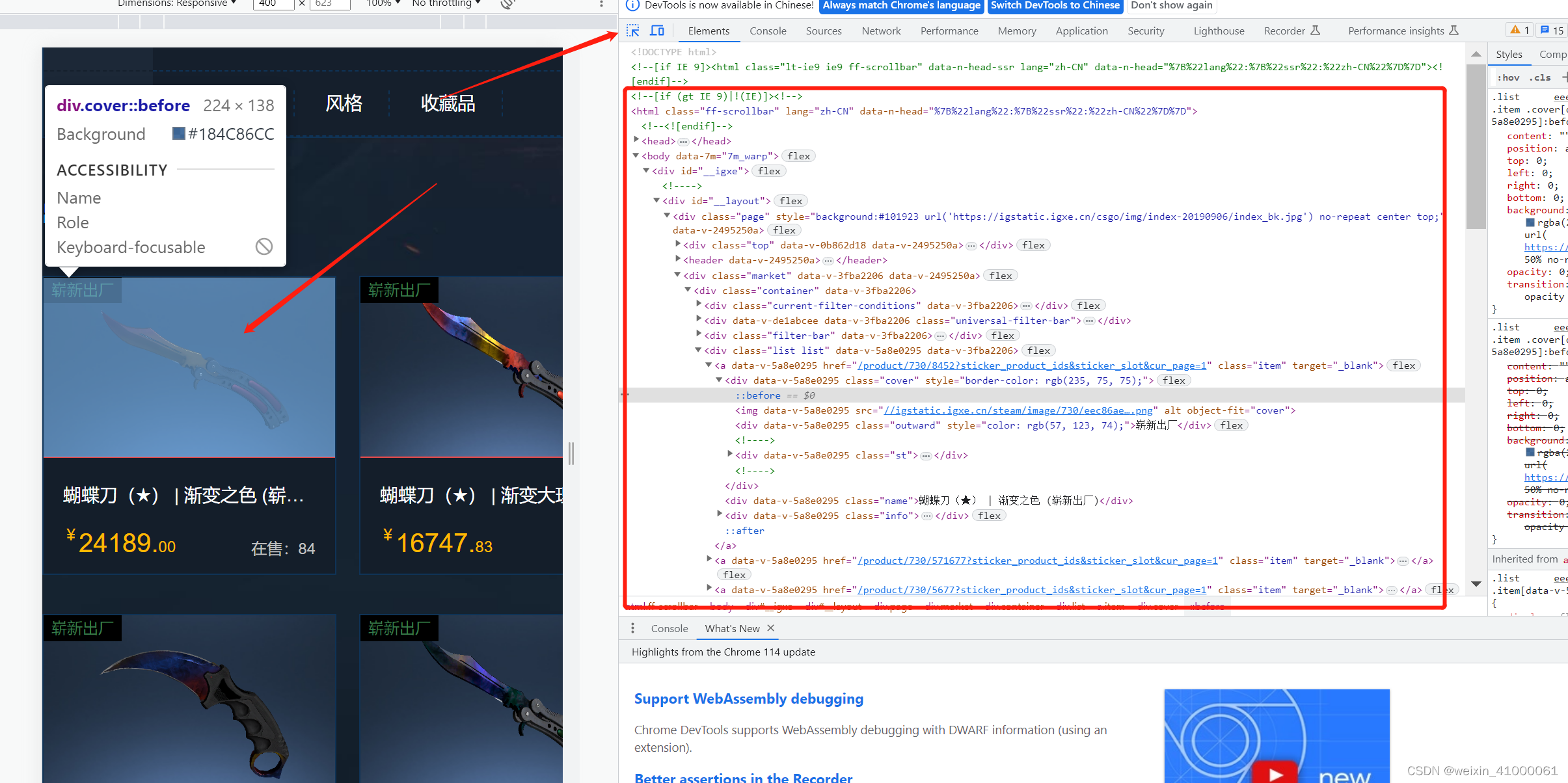
Task: Click the viewport width field showing 400
Action: tap(273, 4)
